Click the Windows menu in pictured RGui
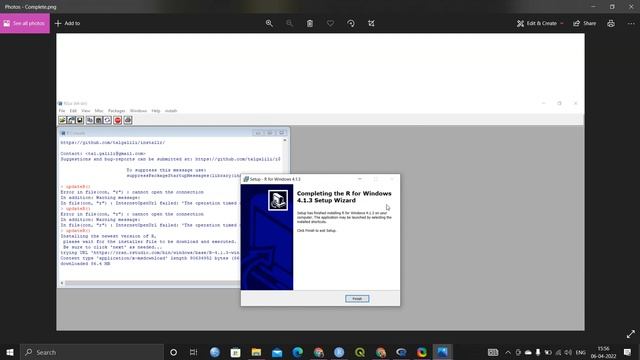Image resolution: width=640 pixels, height=360 pixels. click(138, 111)
